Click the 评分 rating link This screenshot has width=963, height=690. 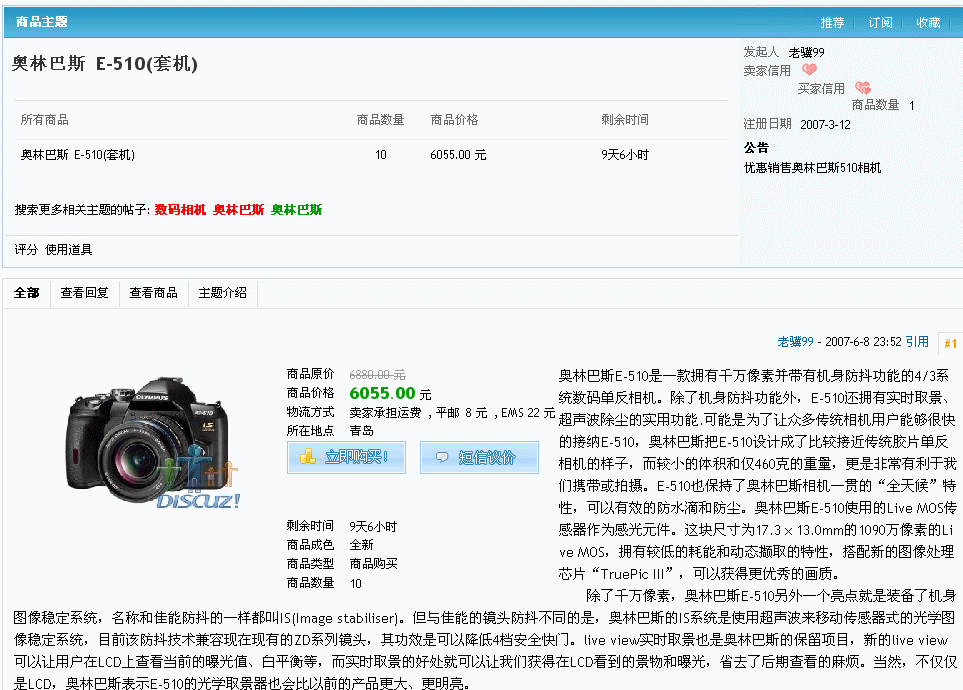coord(26,249)
